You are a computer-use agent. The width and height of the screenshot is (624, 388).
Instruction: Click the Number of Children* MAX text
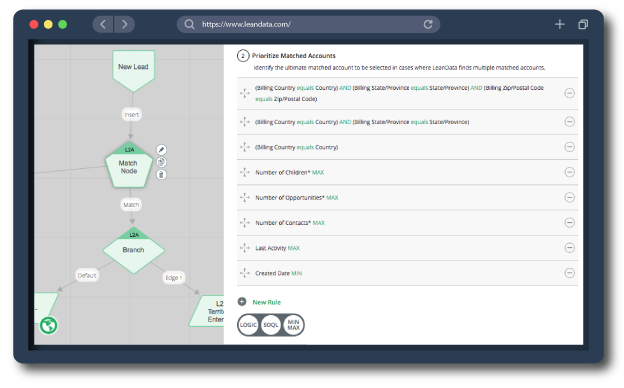point(290,173)
